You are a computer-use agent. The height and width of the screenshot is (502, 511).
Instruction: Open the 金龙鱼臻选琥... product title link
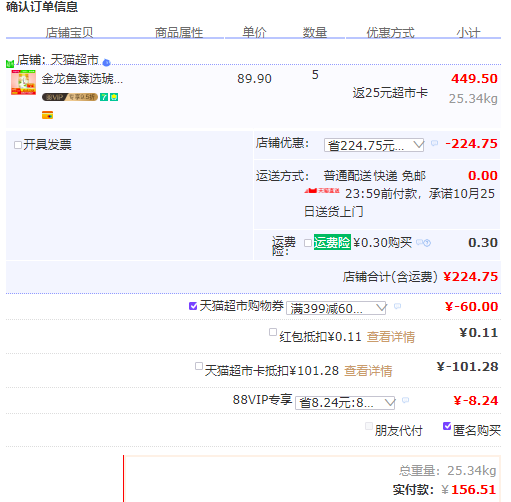click(82, 79)
